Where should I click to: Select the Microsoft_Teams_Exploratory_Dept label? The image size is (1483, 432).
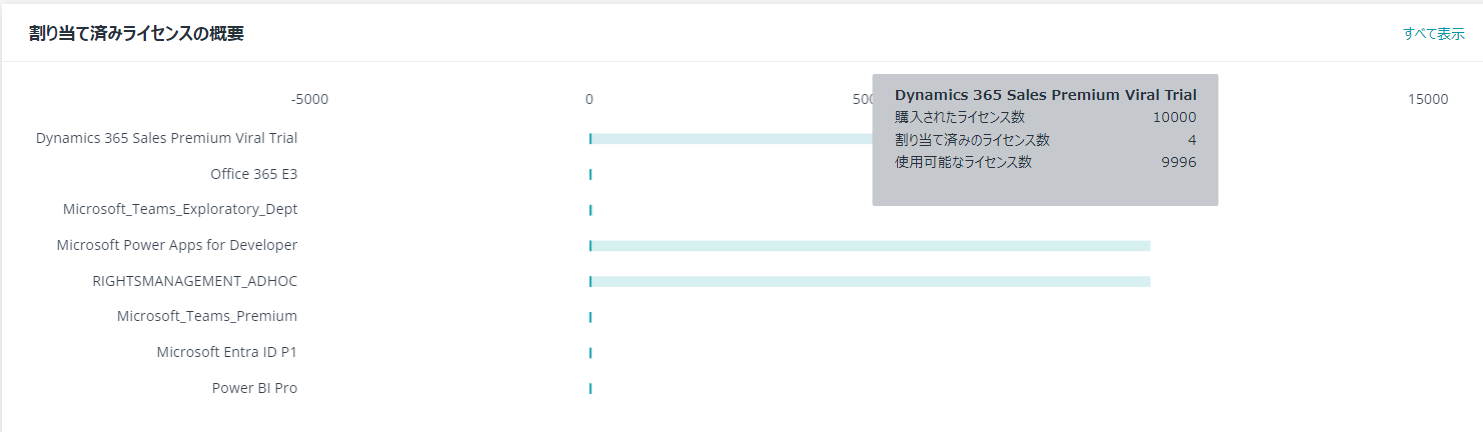pyautogui.click(x=180, y=209)
